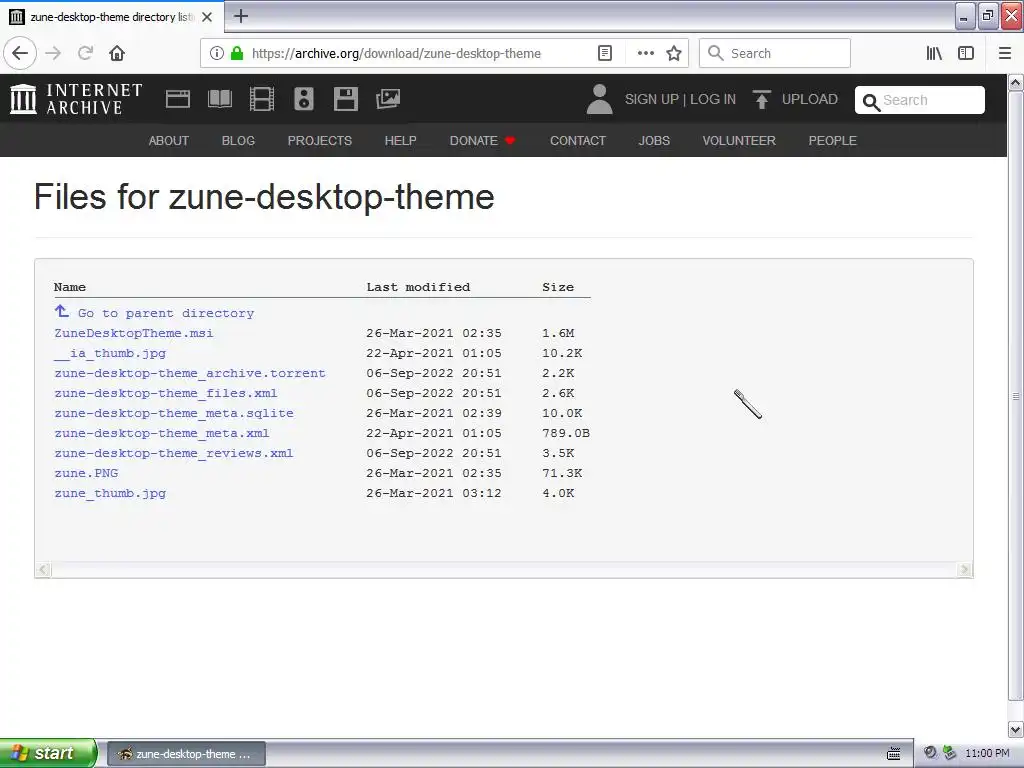Open zune.PNG file link

click(86, 473)
